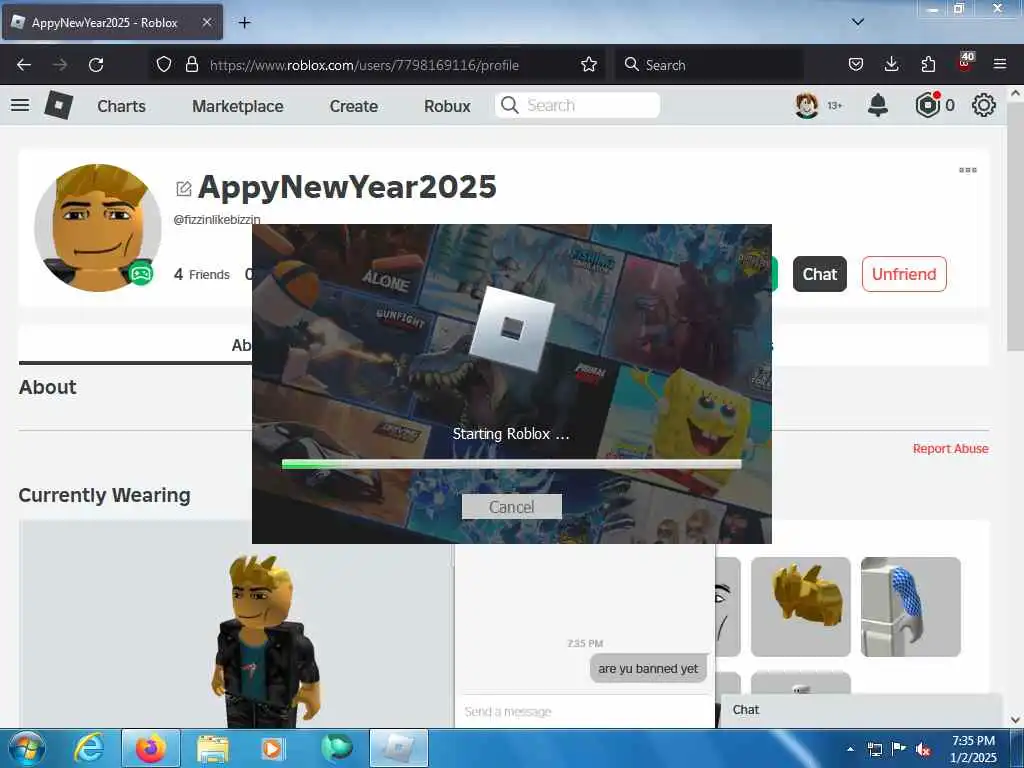1024x768 pixels.
Task: Open Marketplace in the Roblox navigation
Action: [x=238, y=106]
